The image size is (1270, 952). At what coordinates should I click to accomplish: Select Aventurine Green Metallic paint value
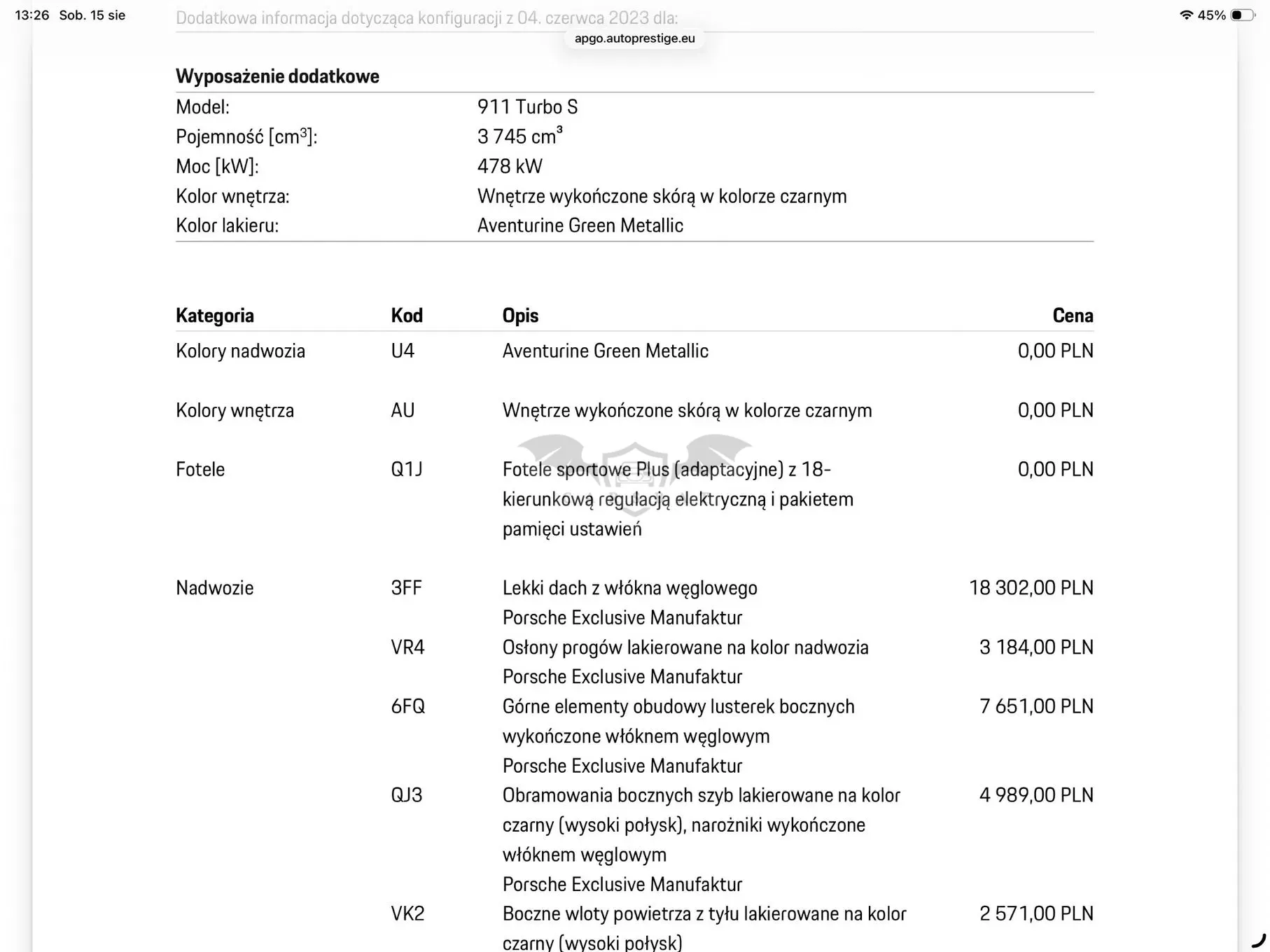coord(580,225)
